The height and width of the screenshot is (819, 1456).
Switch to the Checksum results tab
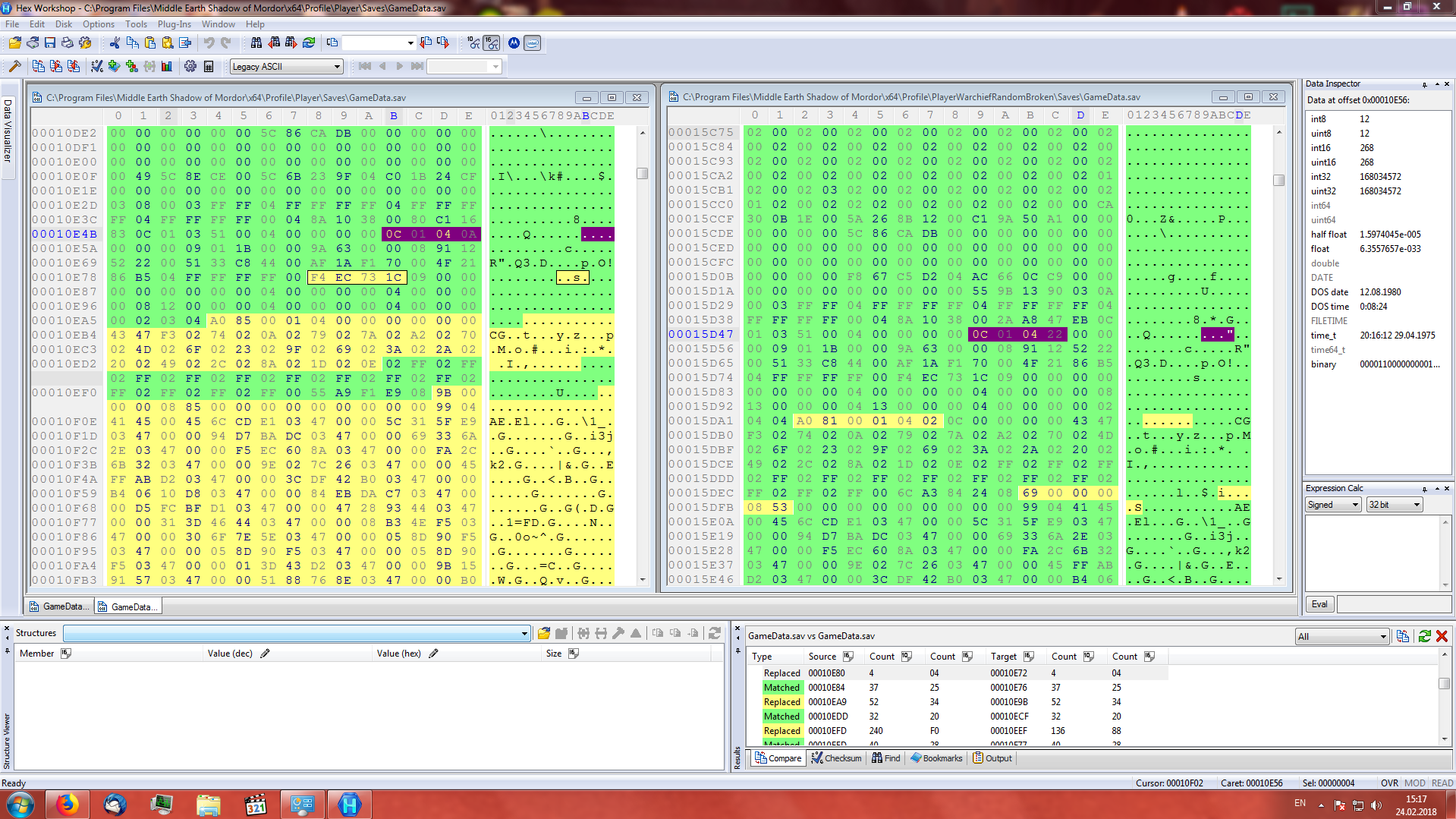(836, 758)
